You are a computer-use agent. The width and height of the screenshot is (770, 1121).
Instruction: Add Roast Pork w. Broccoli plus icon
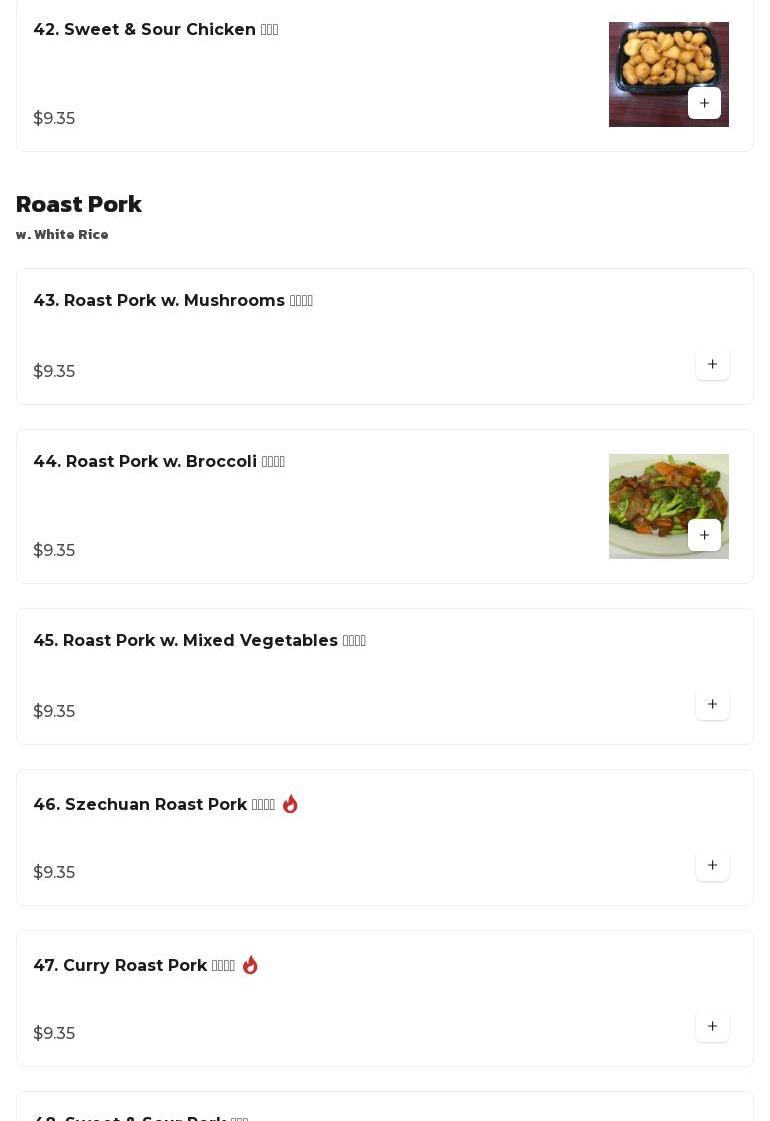tap(704, 535)
